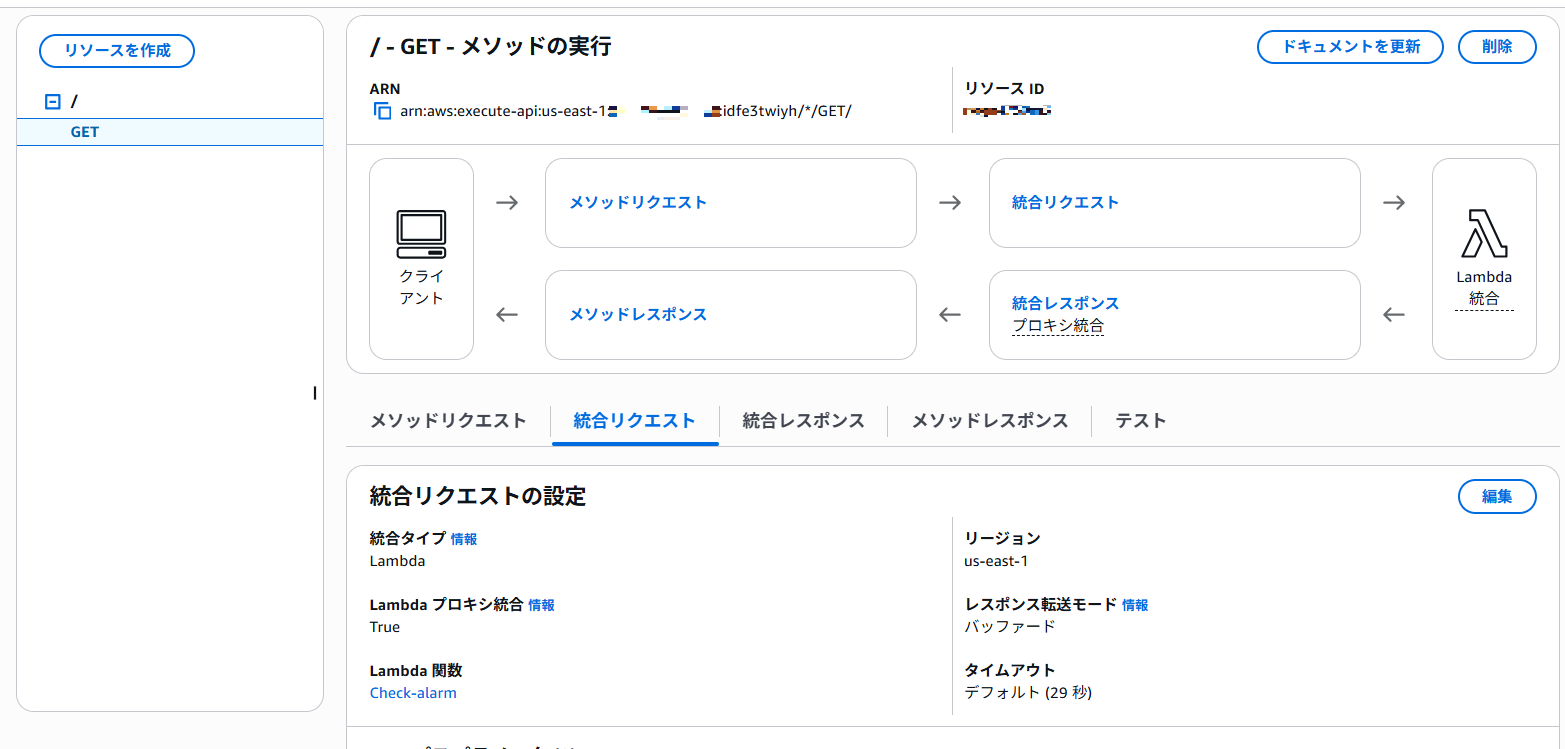1565x749 pixels.
Task: Open the 統合リクエスト box in the flow diagram
Action: coord(1065,202)
